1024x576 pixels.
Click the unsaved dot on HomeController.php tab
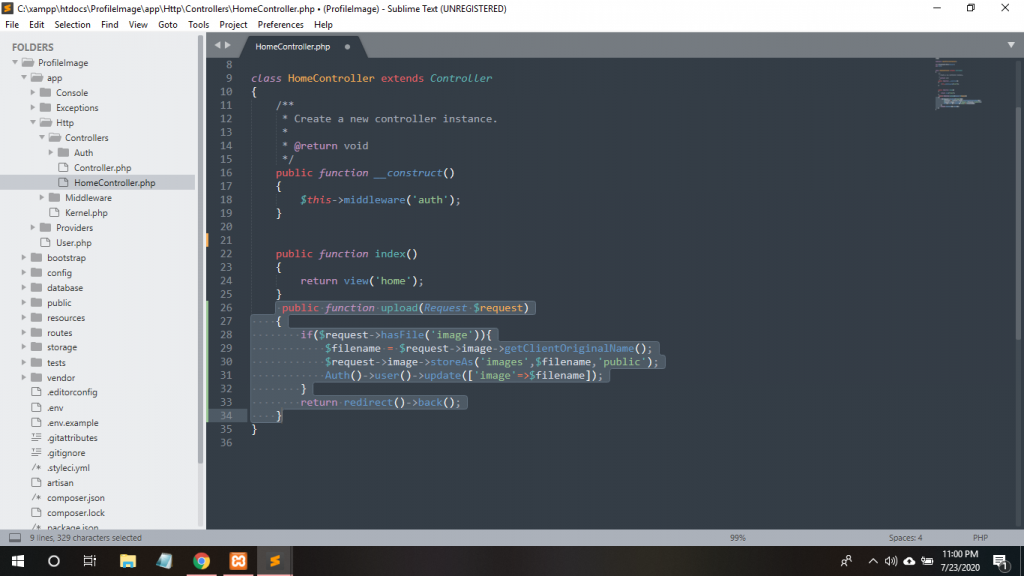pyautogui.click(x=348, y=47)
